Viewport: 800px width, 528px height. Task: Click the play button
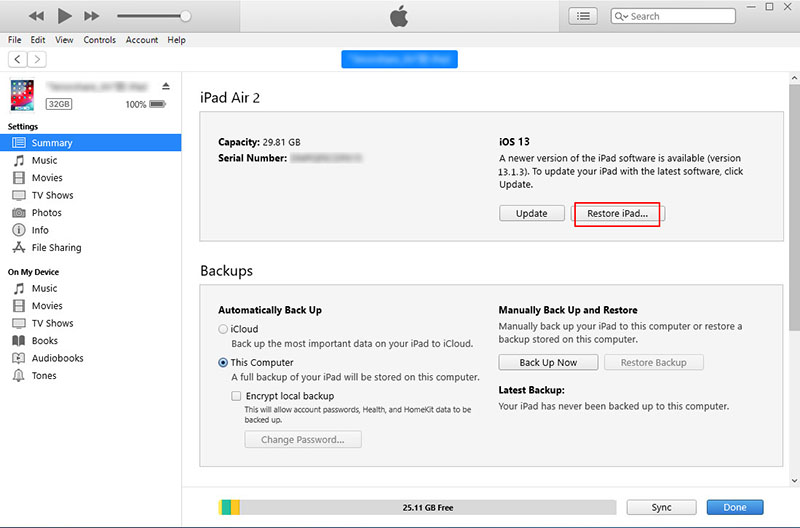[x=64, y=16]
